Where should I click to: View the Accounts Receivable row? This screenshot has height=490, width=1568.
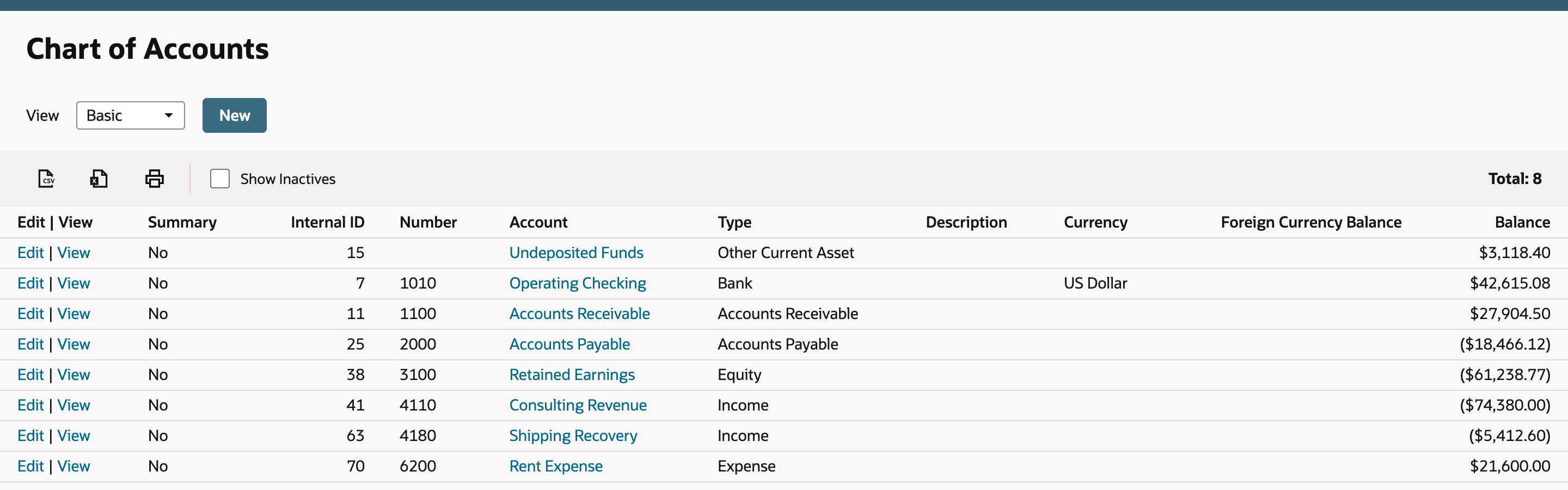point(73,314)
